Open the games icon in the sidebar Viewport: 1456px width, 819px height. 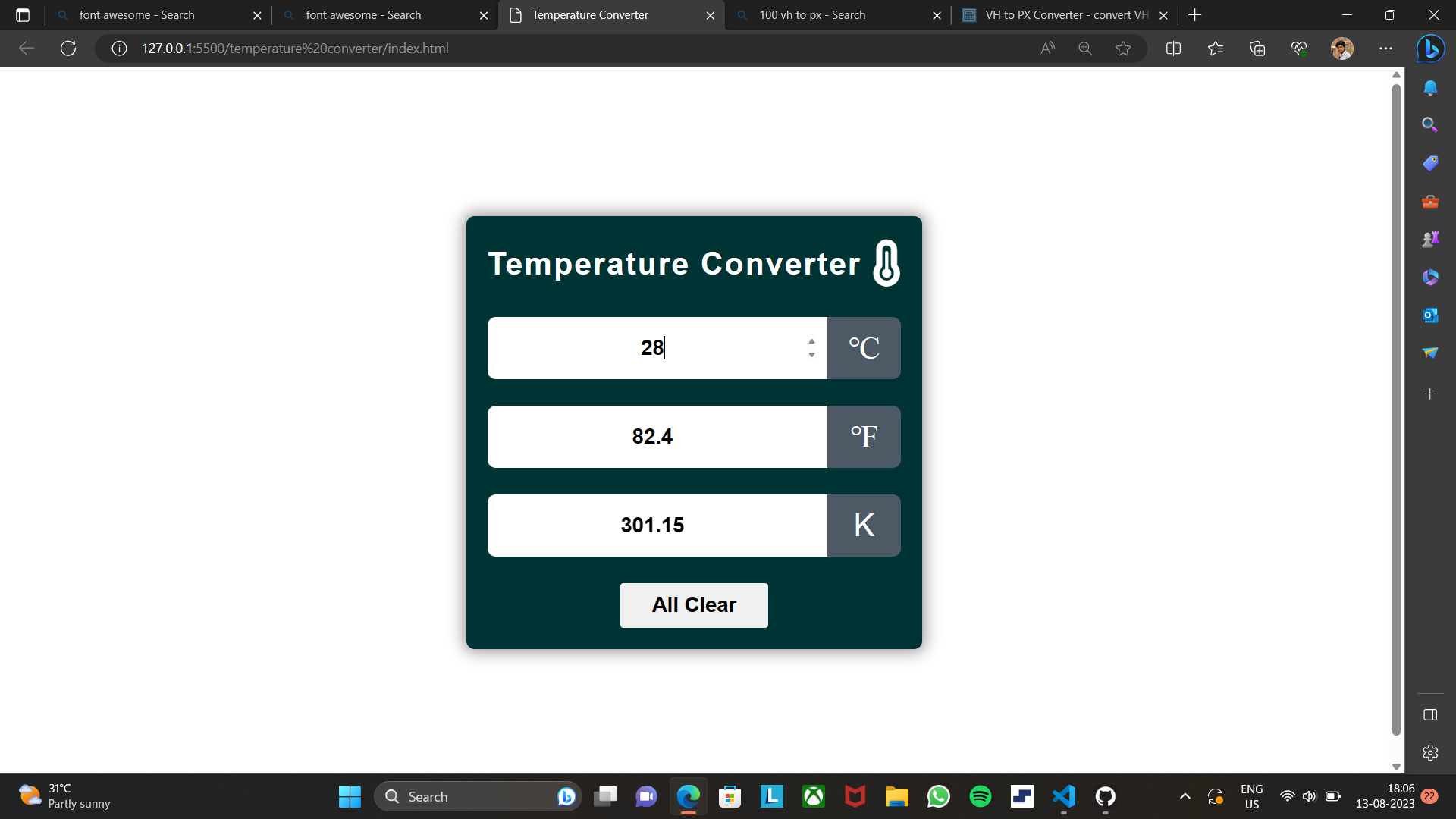[1432, 238]
